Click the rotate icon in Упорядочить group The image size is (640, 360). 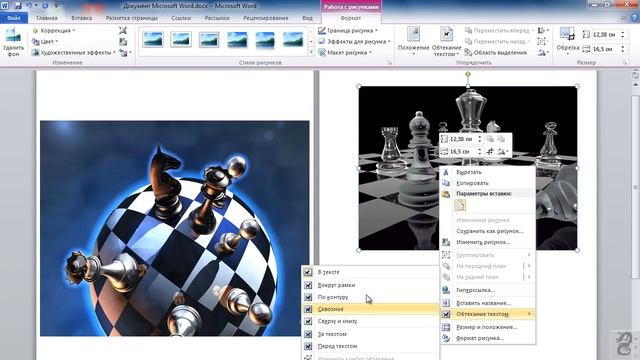pos(543,53)
